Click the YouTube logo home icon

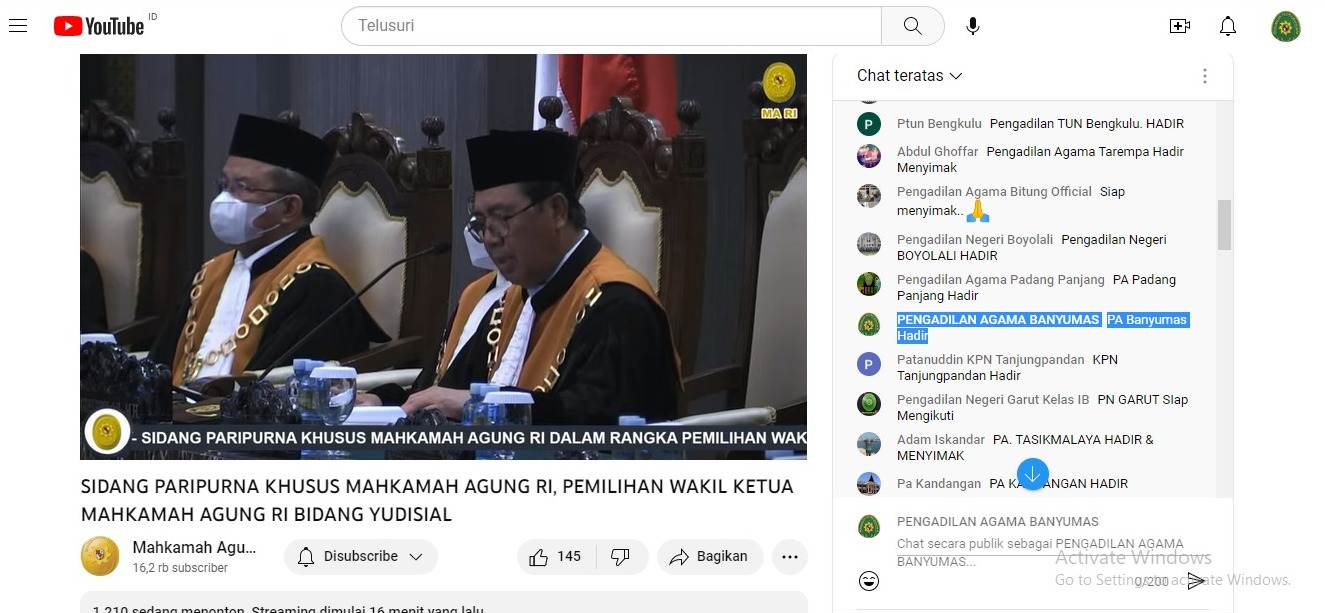[99, 26]
